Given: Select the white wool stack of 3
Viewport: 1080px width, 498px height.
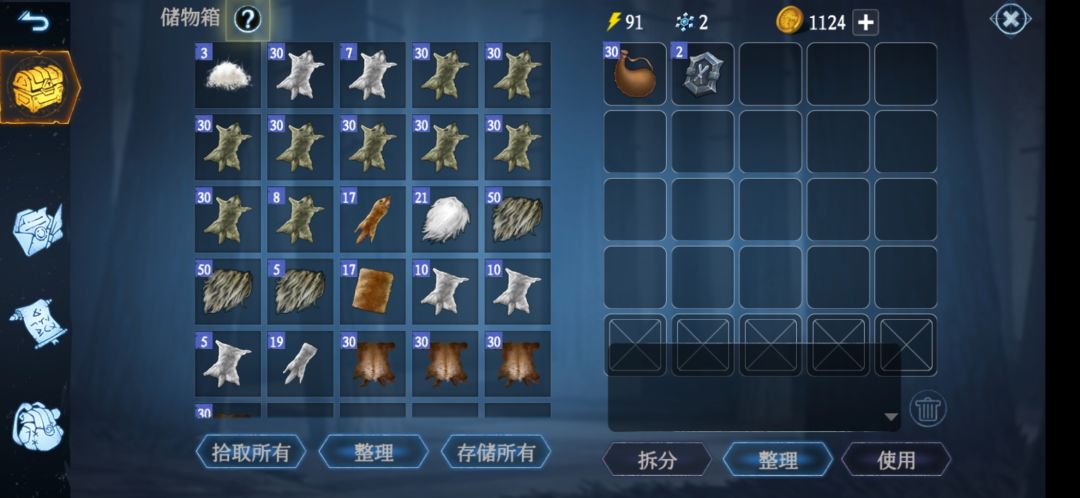Looking at the screenshot, I should click(x=228, y=75).
